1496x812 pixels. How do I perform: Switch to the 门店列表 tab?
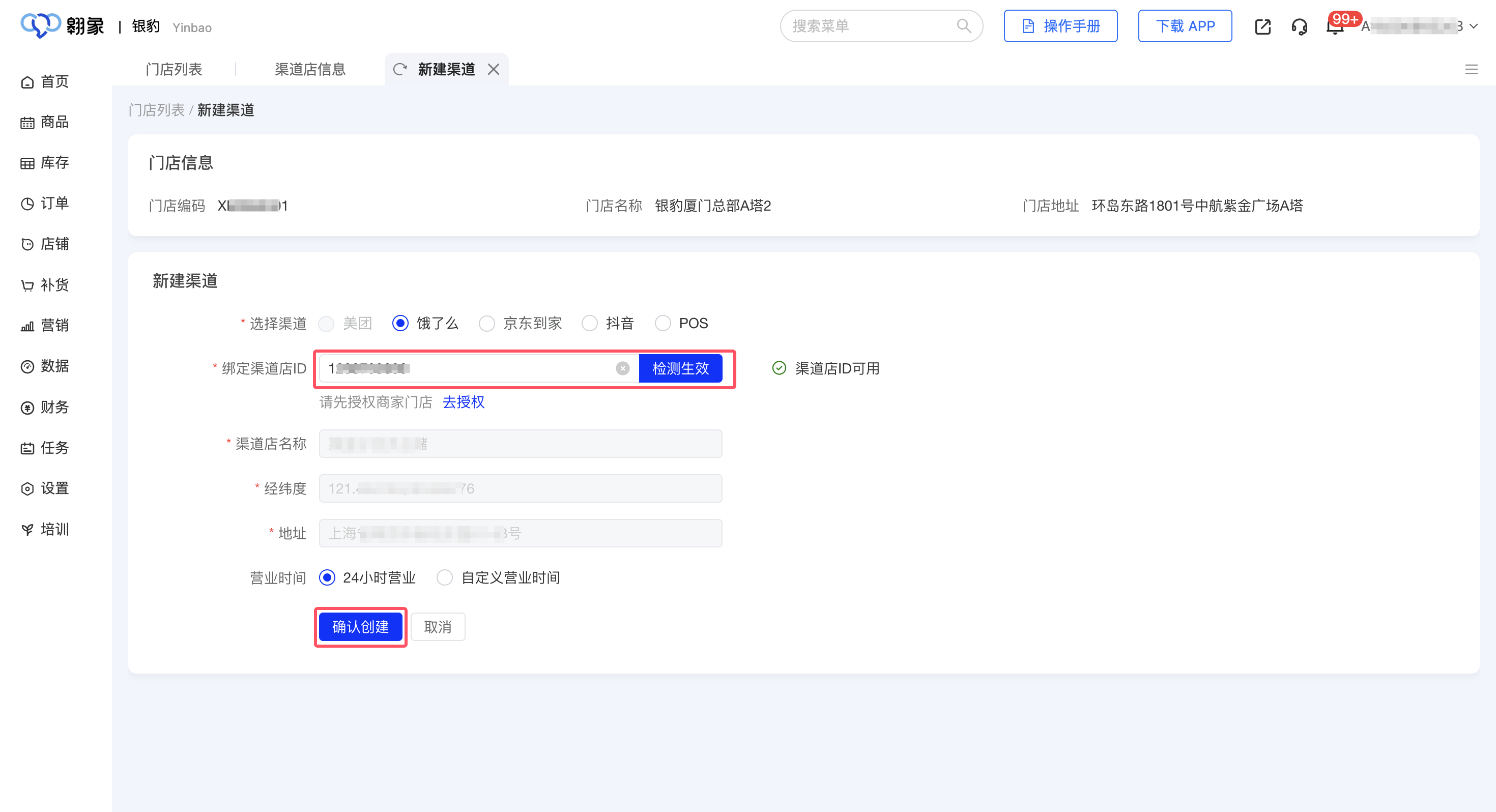[x=174, y=70]
